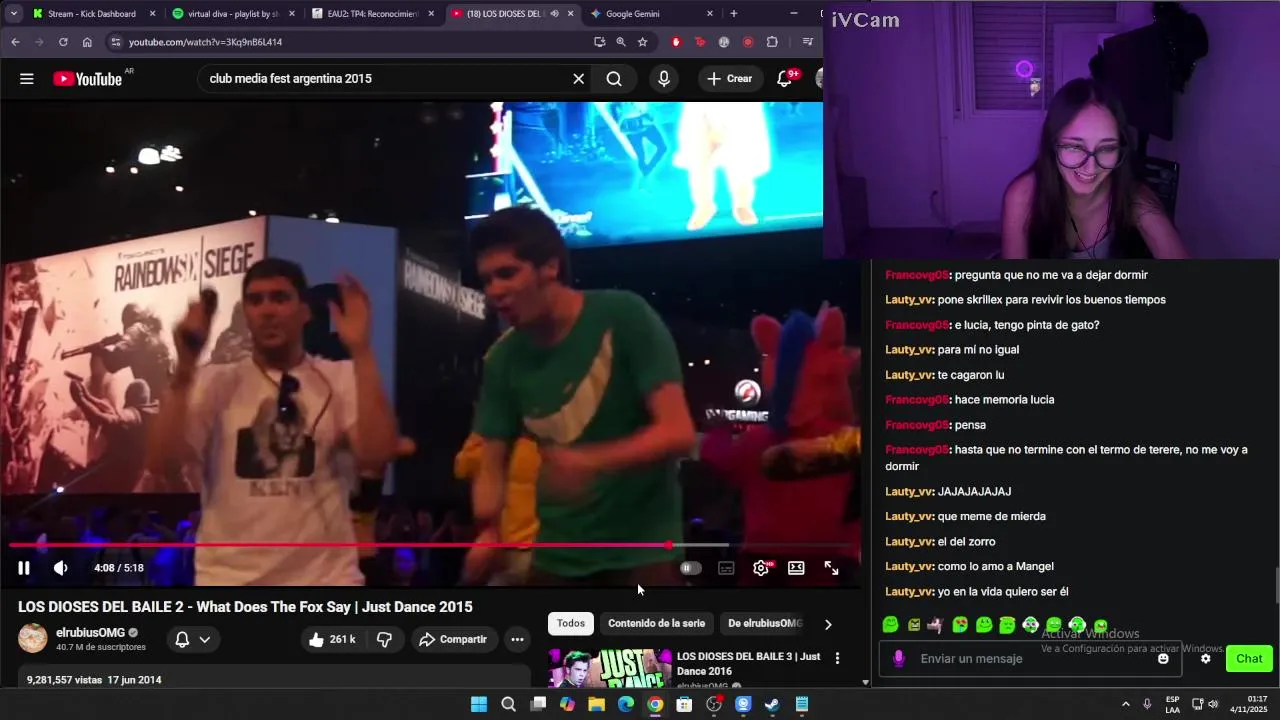This screenshot has width=1280, height=720.
Task: Mute the video volume speaker icon
Action: pyautogui.click(x=60, y=568)
